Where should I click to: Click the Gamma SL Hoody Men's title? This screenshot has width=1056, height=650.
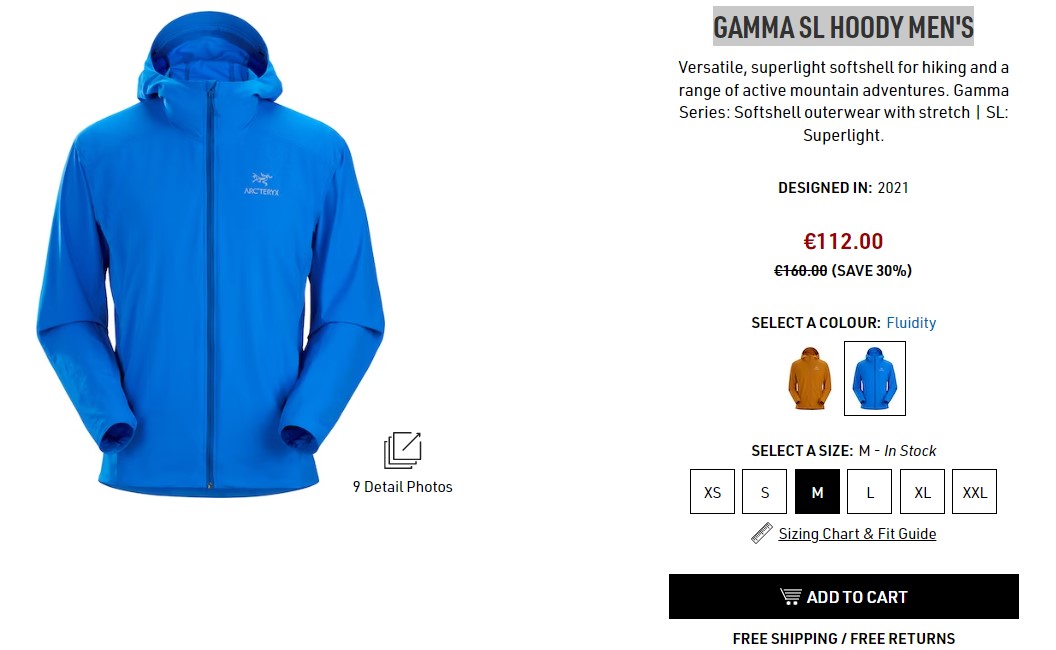click(843, 27)
